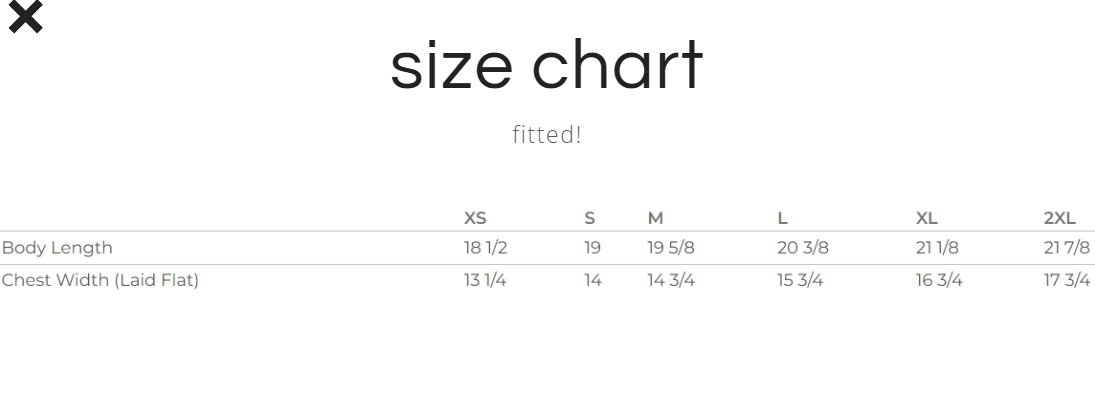The width and height of the screenshot is (1095, 416).
Task: Click the 'size chart' heading
Action: pos(546,65)
